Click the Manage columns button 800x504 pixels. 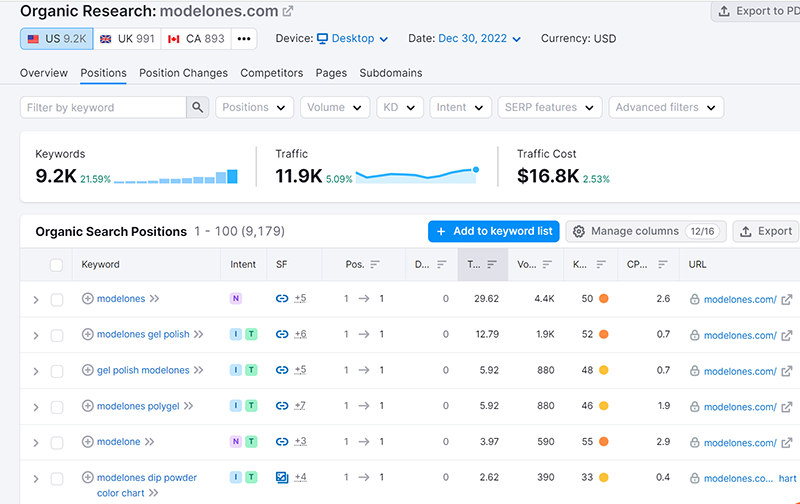[x=646, y=231]
